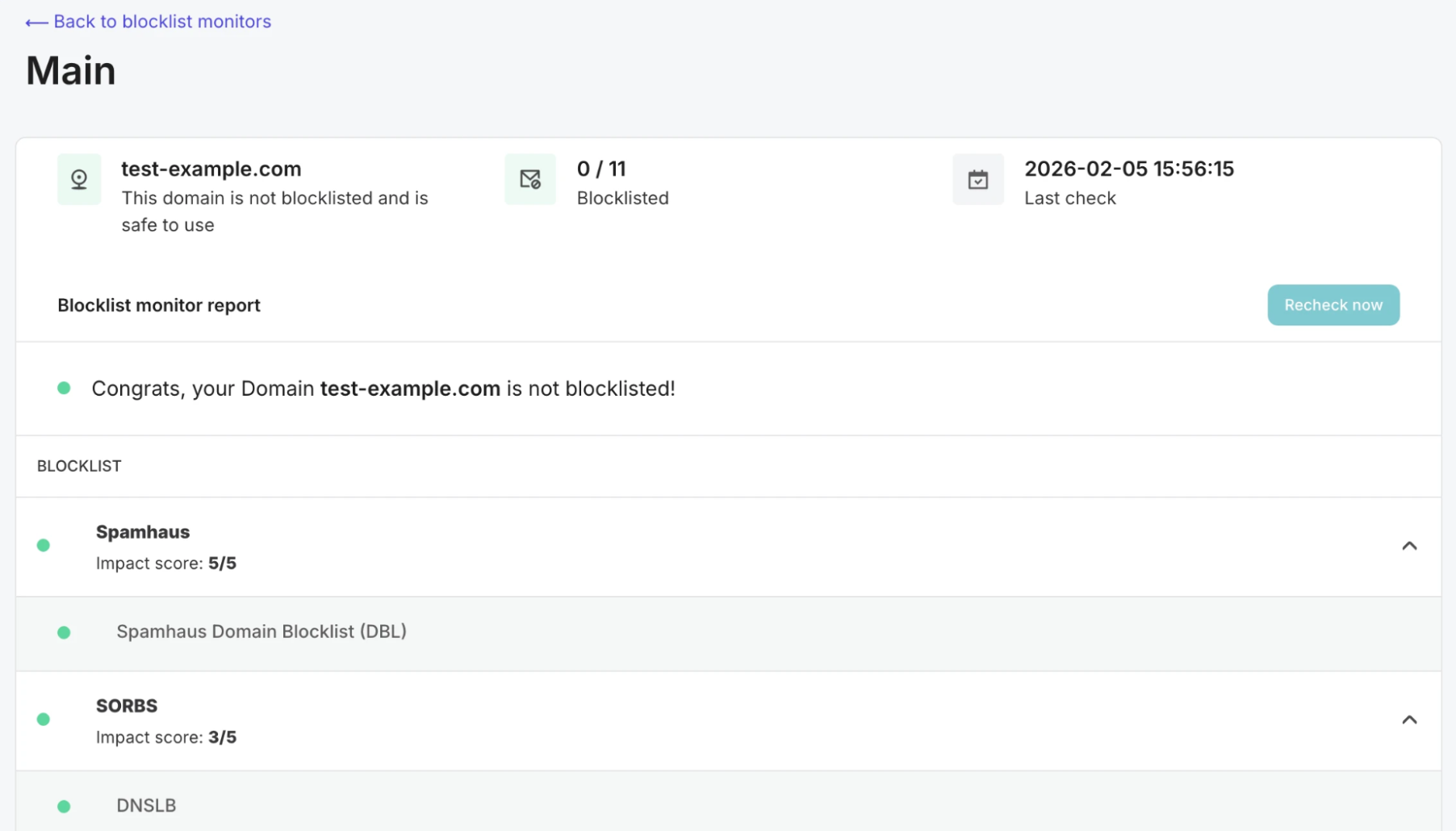The image size is (1456, 831).
Task: Select the test-example.com domain name in summary
Action: tap(211, 169)
